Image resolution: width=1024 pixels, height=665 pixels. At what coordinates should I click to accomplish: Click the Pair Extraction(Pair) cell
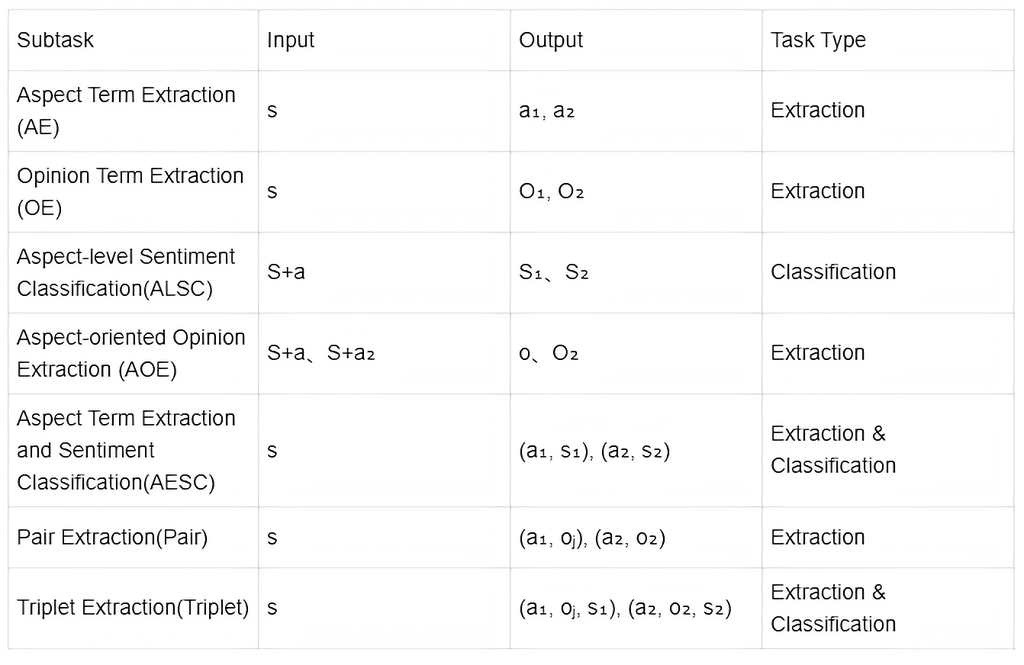pyautogui.click(x=133, y=537)
